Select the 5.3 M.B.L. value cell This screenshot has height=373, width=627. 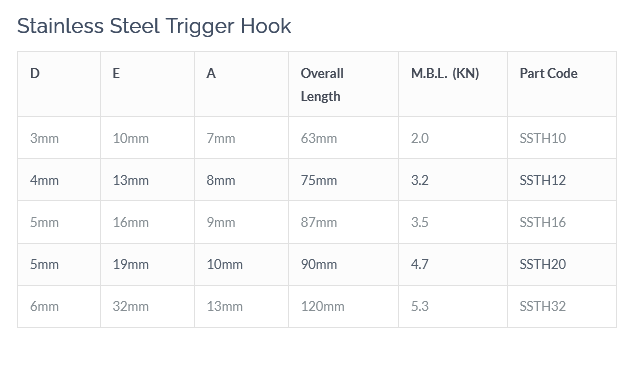click(x=453, y=307)
